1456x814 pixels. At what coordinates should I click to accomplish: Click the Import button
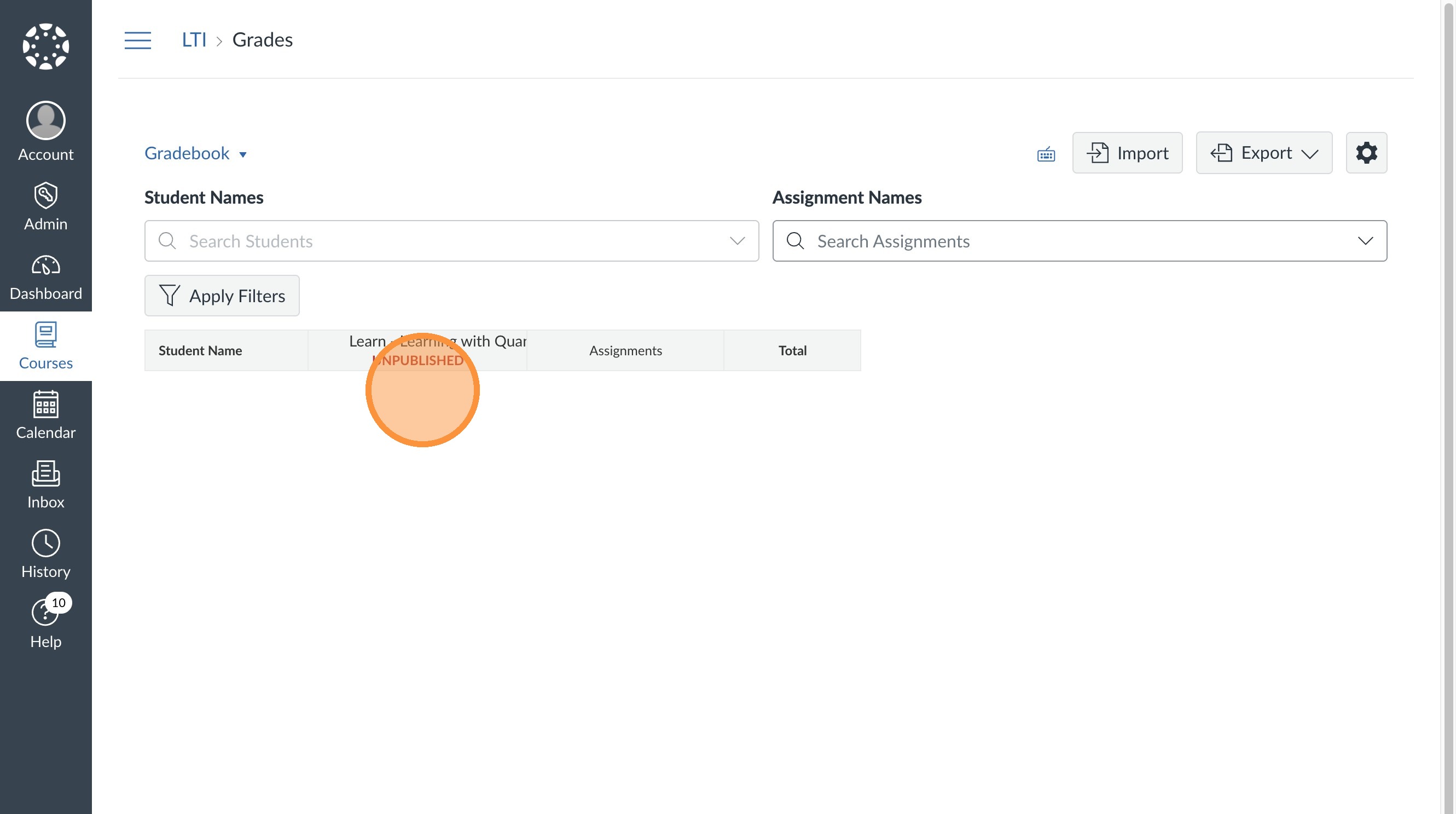tap(1127, 153)
